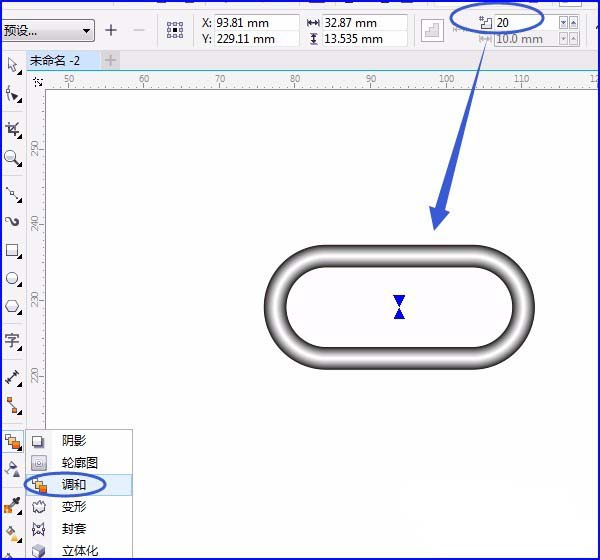Select the Ellipse tool
Viewport: 600px width, 560px height.
[13, 279]
